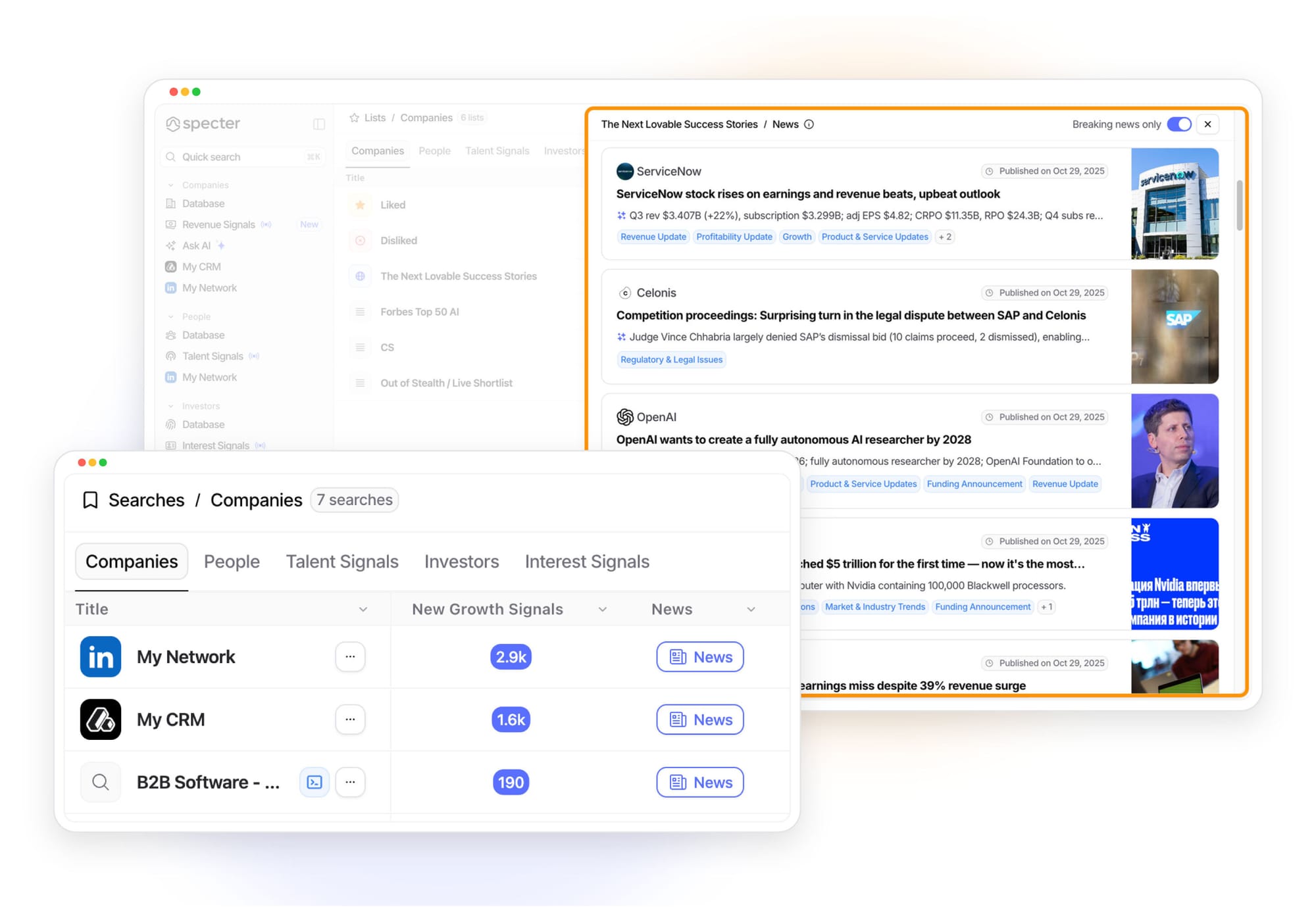Collapse the sidebar using the panel icon
Image resolution: width=1316 pixels, height=907 pixels.
coord(319,124)
